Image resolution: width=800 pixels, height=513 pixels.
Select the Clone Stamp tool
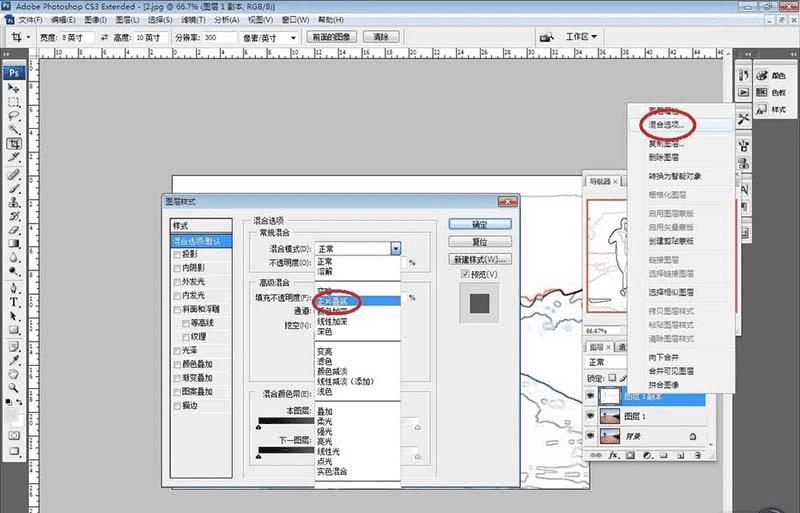pos(14,202)
